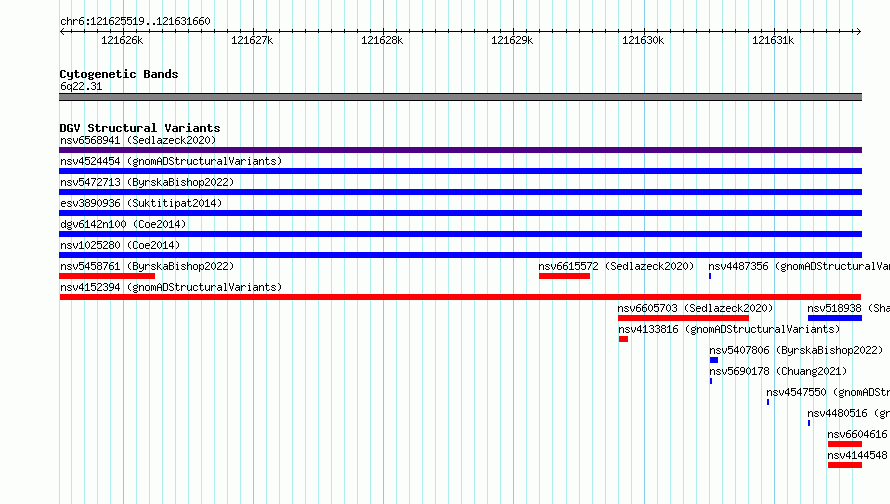
Task: Open the nsv518938 variant label
Action: (849, 308)
